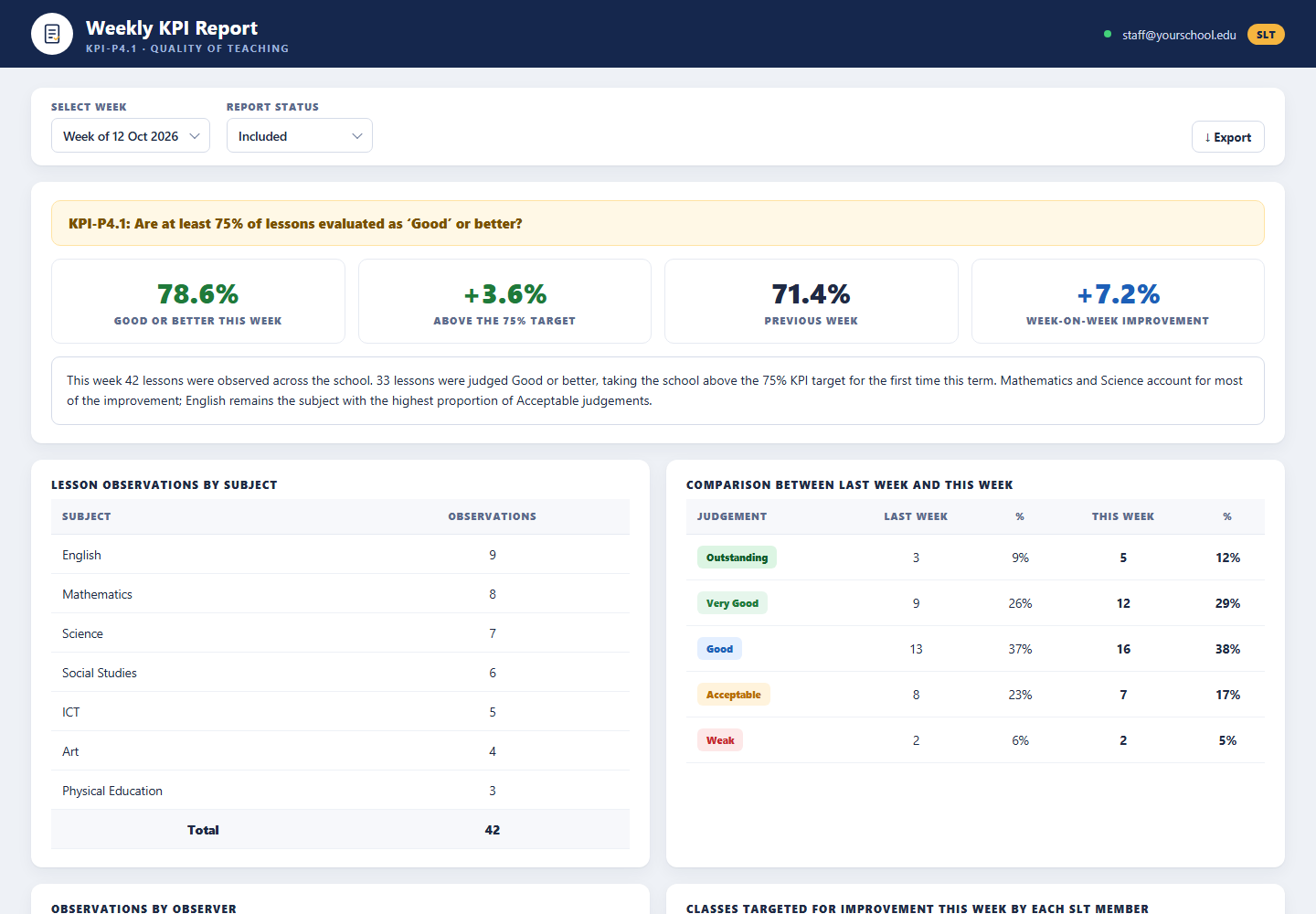Screen dimensions: 1316x914
Task: Click the Total row value 42
Action: (x=493, y=830)
